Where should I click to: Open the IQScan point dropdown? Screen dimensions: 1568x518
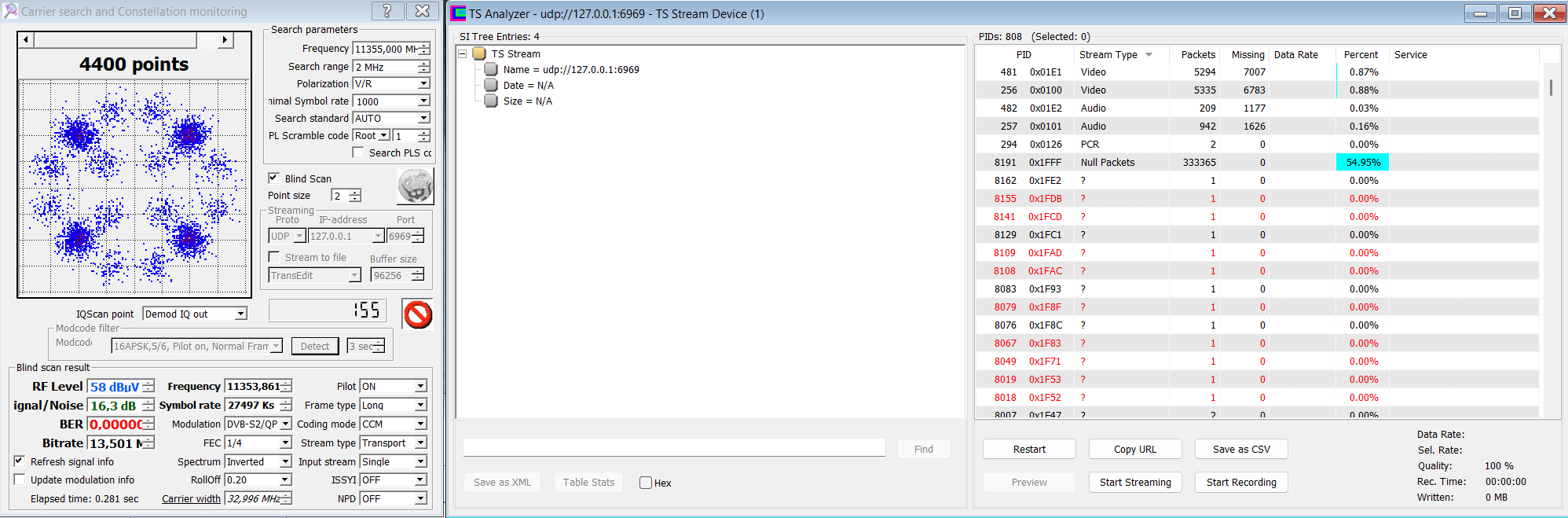(241, 314)
